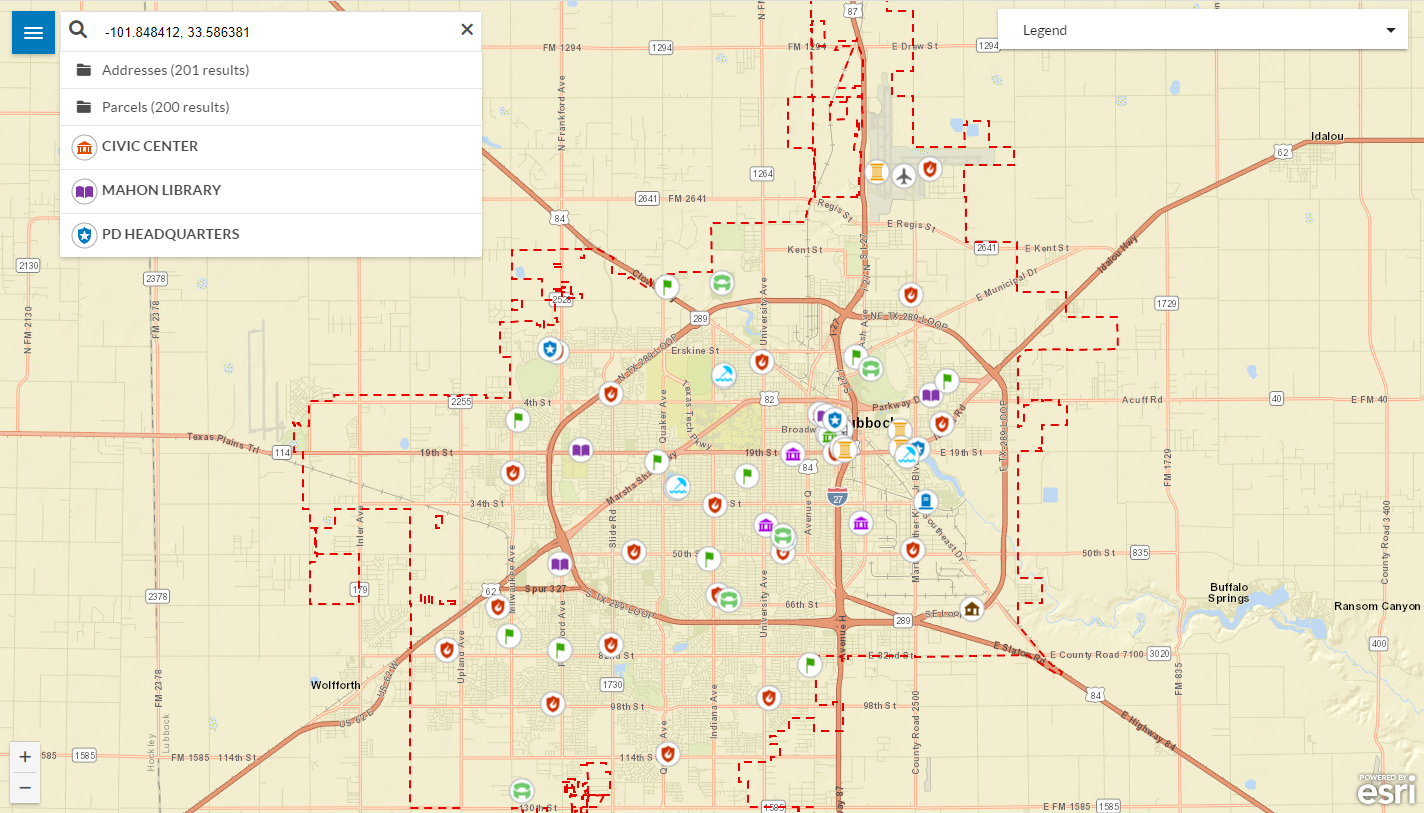Viewport: 1424px width, 813px height.
Task: Open the Legend dropdown
Action: tap(1203, 30)
